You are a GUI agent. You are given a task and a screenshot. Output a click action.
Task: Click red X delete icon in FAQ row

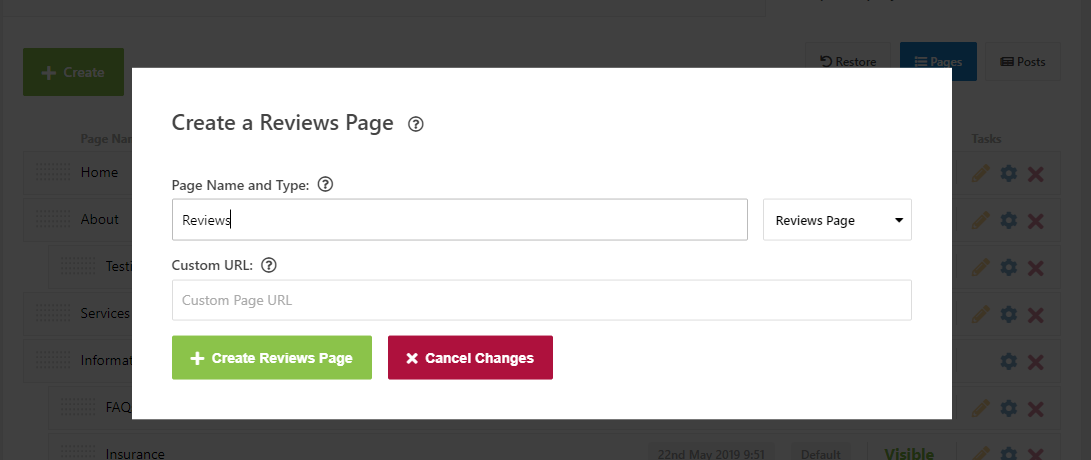1035,409
